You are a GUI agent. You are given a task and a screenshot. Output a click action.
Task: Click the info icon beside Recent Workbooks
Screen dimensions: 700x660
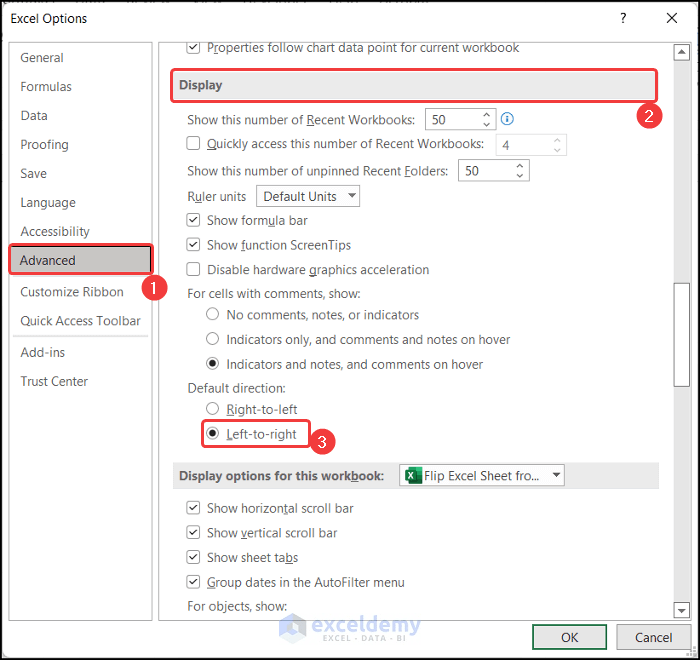[507, 119]
